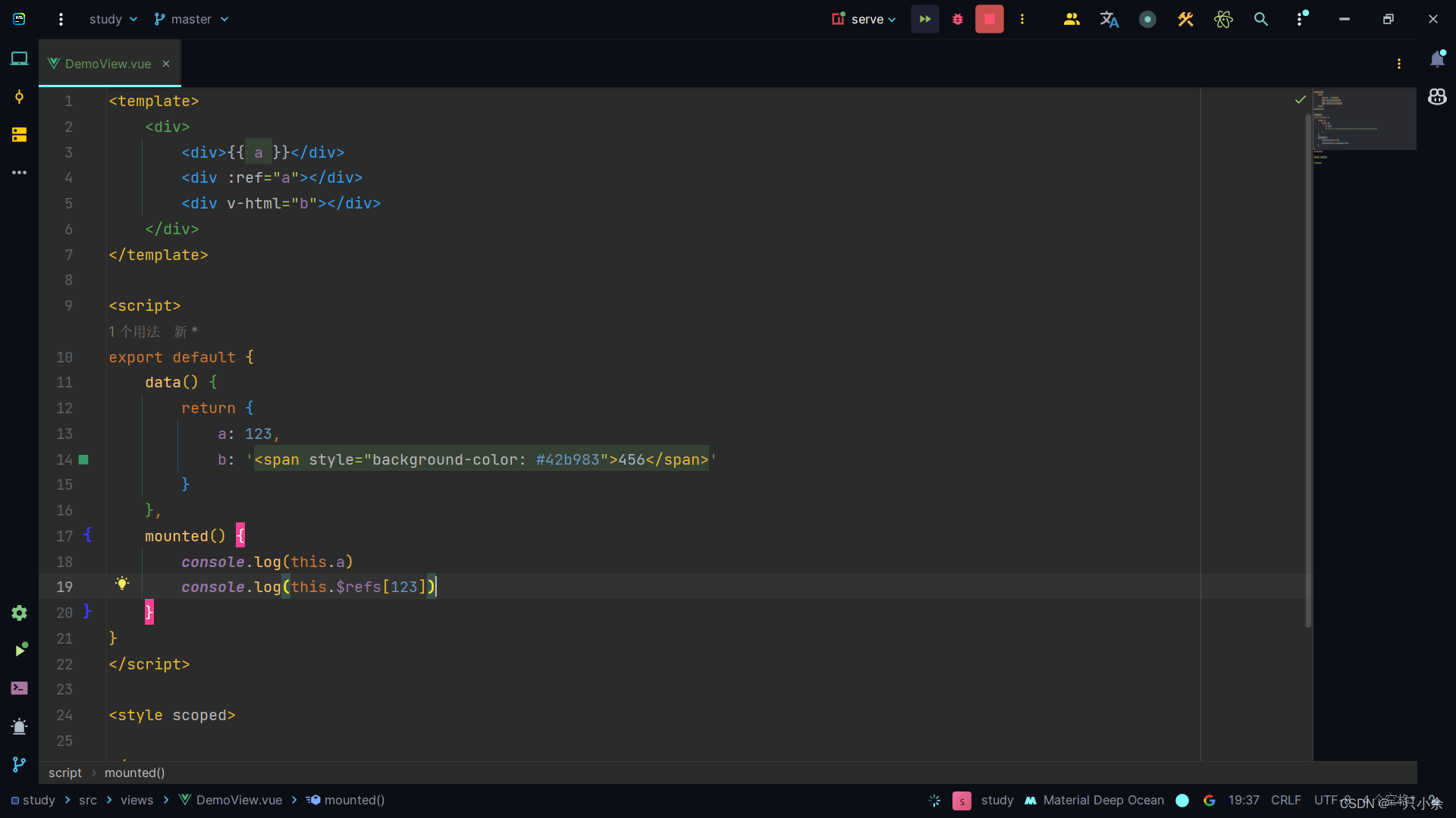Click 'DemoView.vue' in navigation bar
The width and height of the screenshot is (1456, 818).
231,800
